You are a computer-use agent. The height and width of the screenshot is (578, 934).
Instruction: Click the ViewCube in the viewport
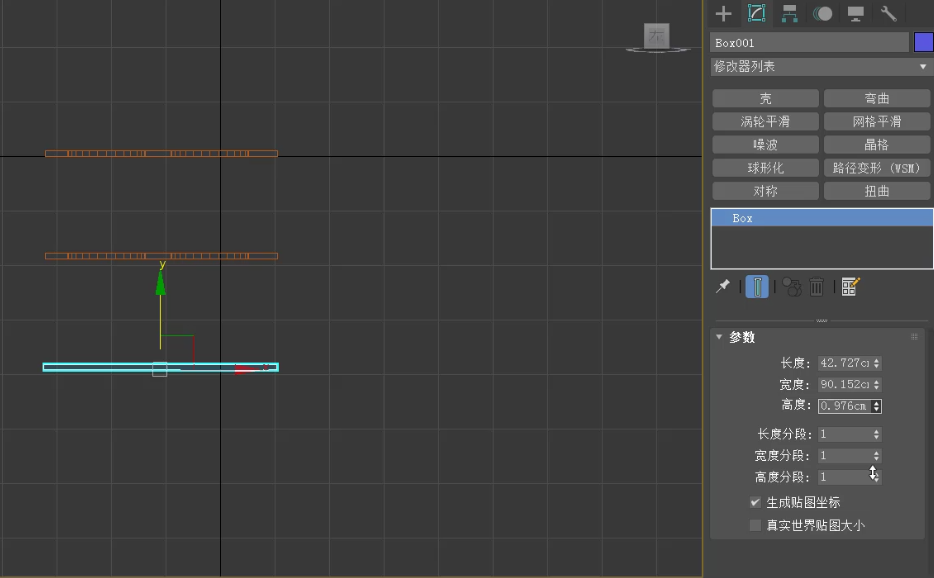657,37
